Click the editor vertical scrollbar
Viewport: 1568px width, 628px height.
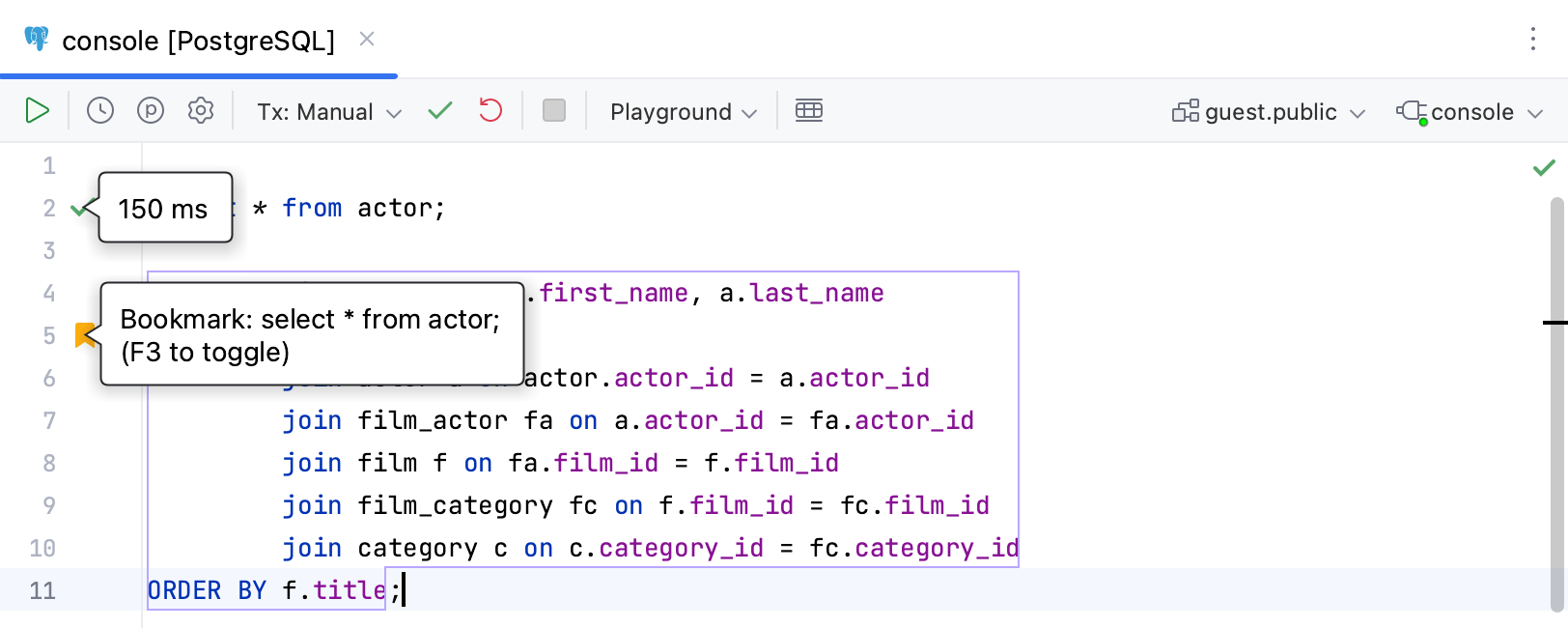[1556, 406]
